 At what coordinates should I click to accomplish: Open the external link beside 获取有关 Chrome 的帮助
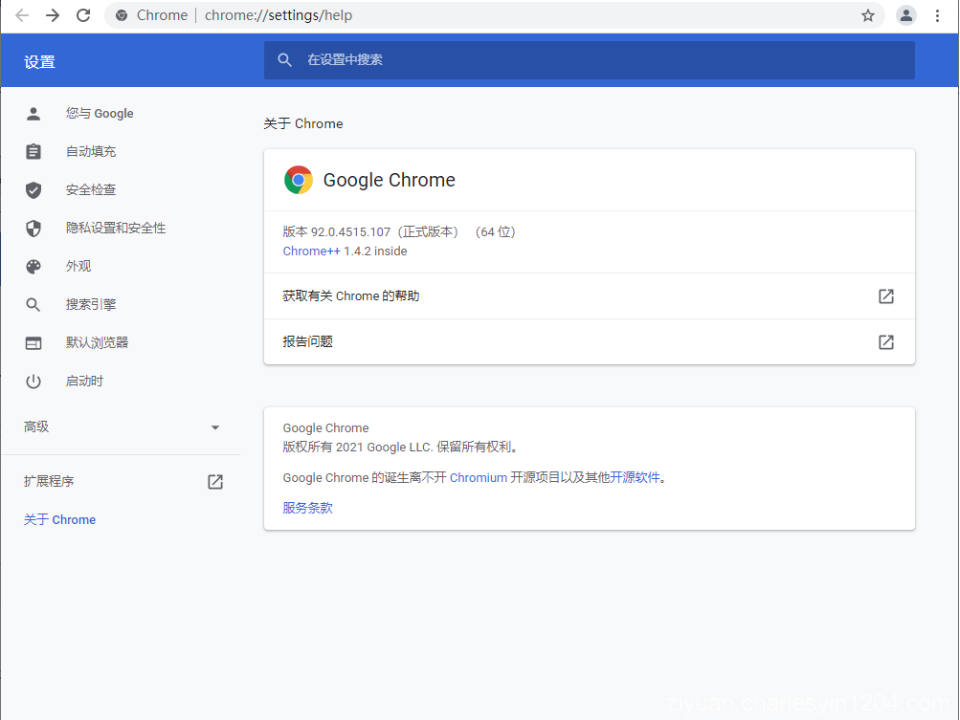pyautogui.click(x=886, y=296)
